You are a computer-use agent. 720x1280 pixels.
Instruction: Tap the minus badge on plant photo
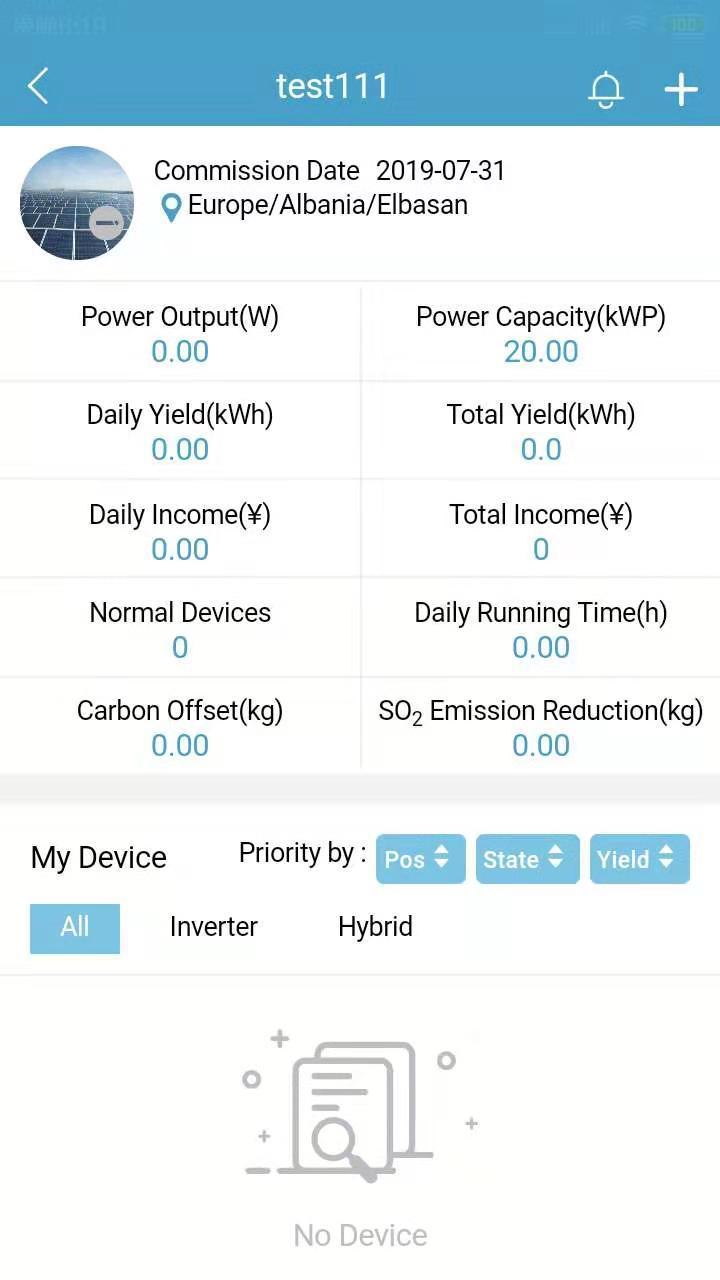[107, 222]
